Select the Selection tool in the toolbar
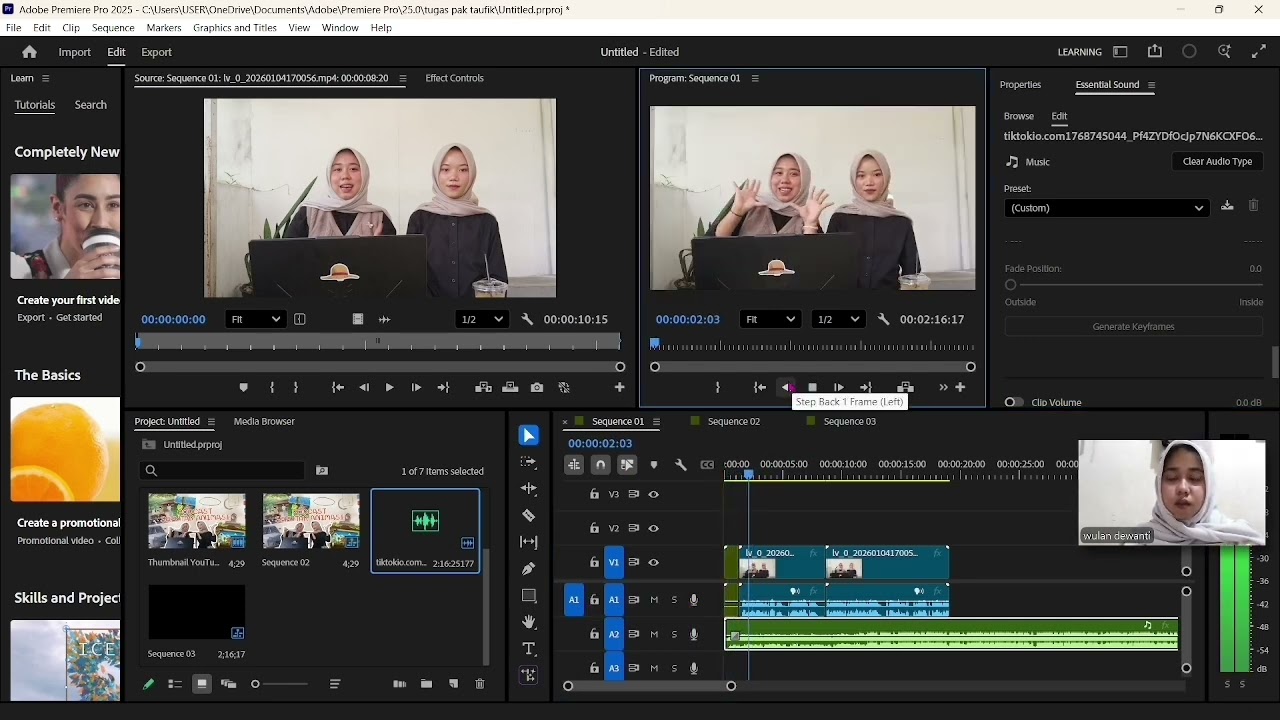 529,436
